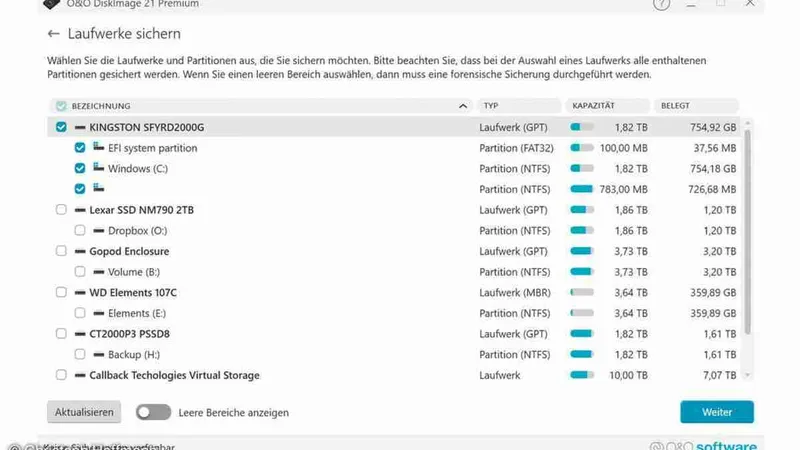
Task: Click the KINGSTON SFYRD2000G drive icon
Action: tap(80, 127)
